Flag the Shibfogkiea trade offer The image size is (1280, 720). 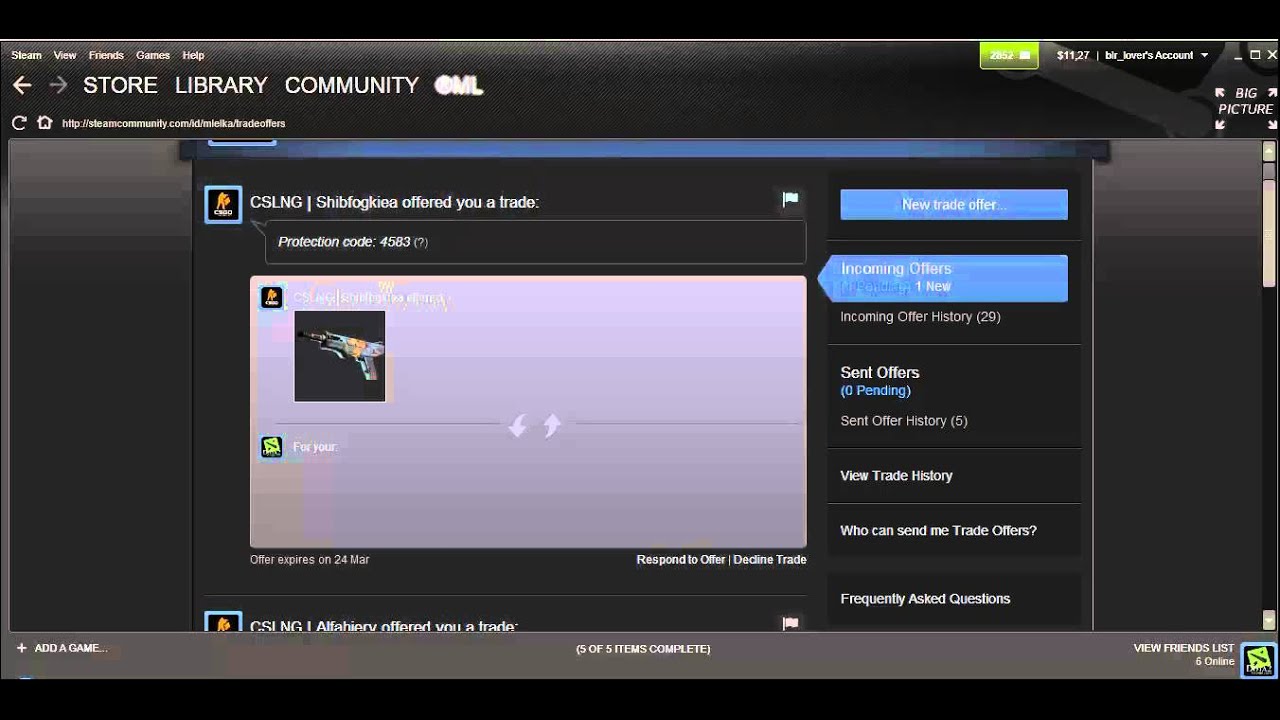(x=790, y=199)
